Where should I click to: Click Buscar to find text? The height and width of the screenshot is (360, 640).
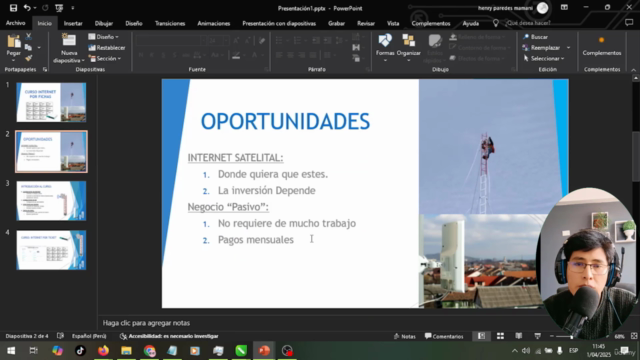tap(536, 37)
